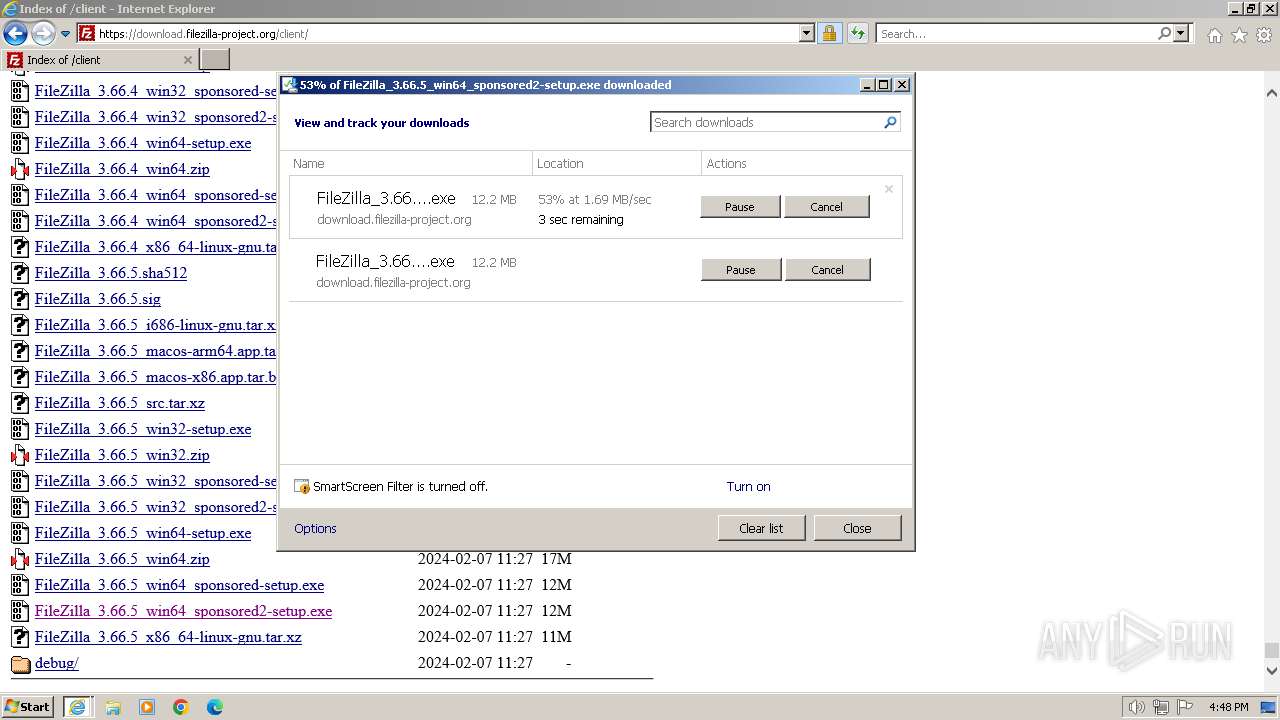Click the FileZilla site icon in address bar

pyautogui.click(x=87, y=33)
